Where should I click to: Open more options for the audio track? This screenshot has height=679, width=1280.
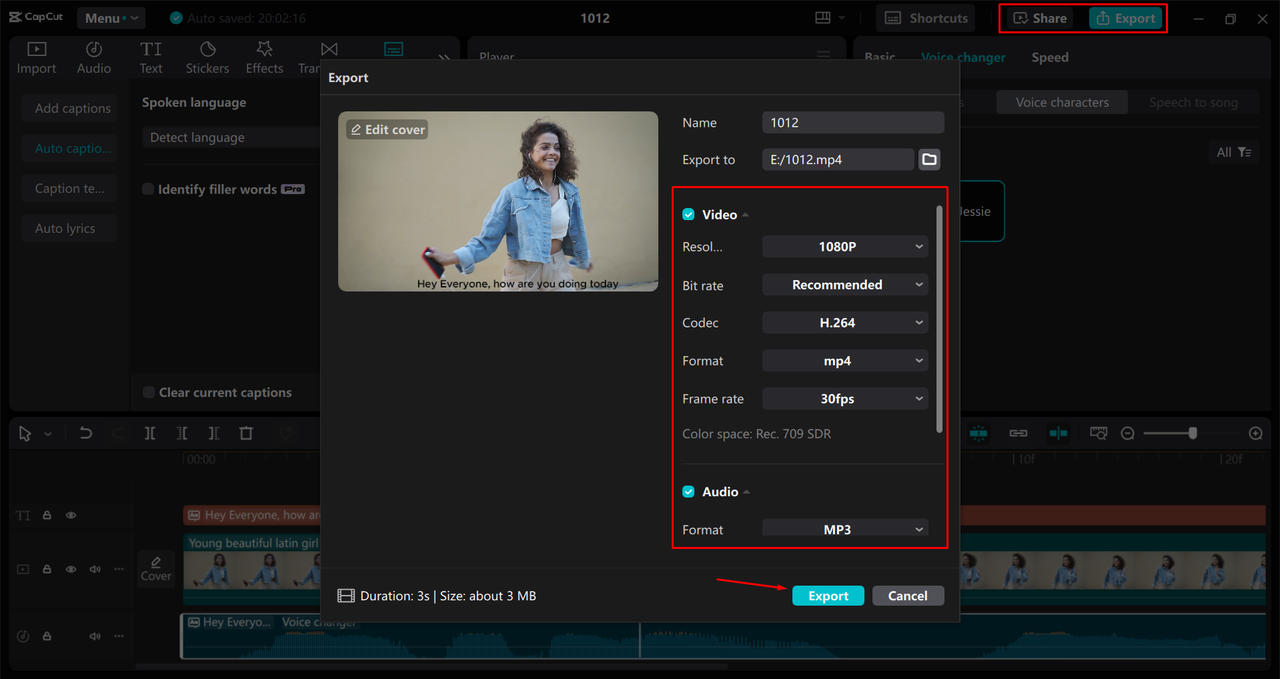(117, 636)
